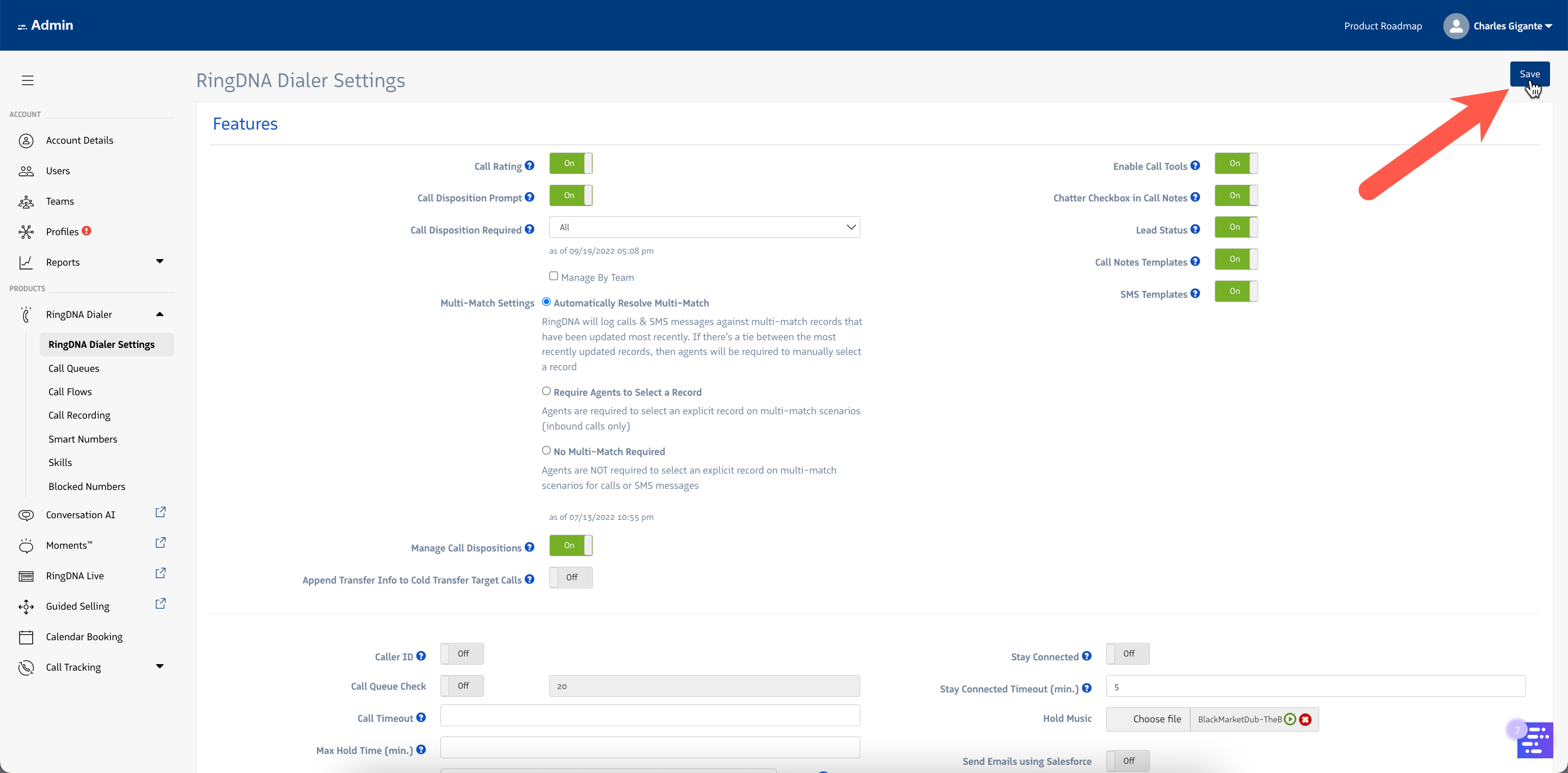Enable the Caller ID toggle
The image size is (1568, 773).
coord(462,654)
